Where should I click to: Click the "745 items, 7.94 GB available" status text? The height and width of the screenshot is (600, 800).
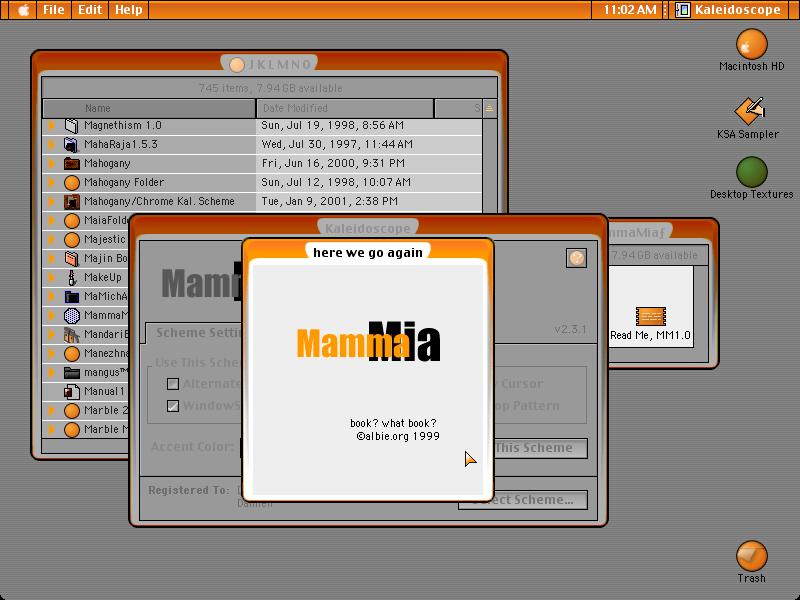tap(270, 88)
